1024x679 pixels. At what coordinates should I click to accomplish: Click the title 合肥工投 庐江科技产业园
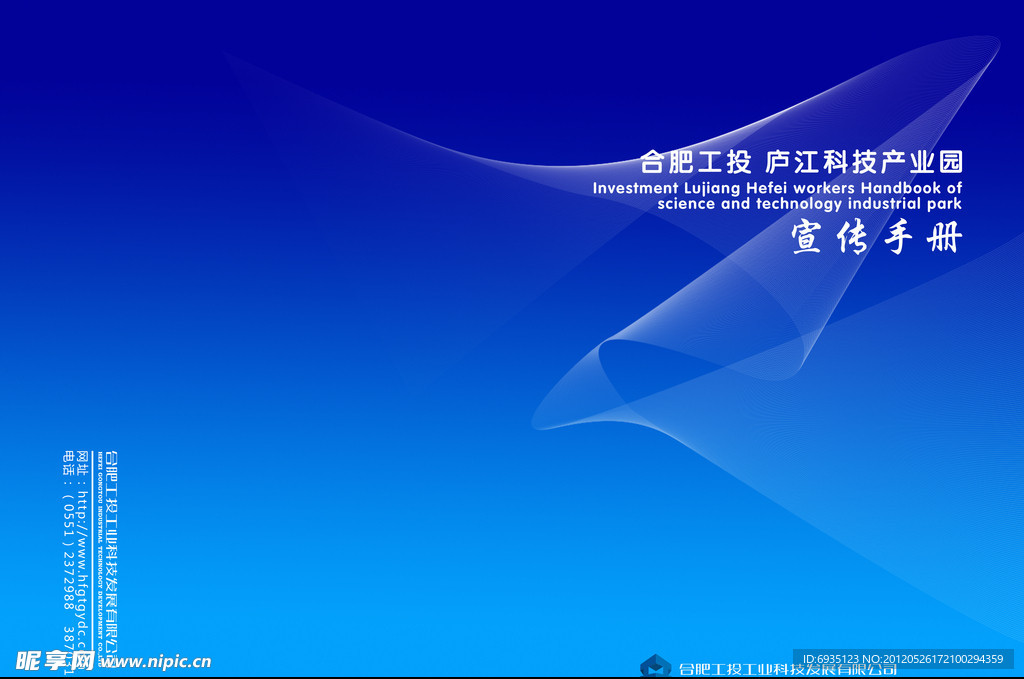[x=801, y=162]
